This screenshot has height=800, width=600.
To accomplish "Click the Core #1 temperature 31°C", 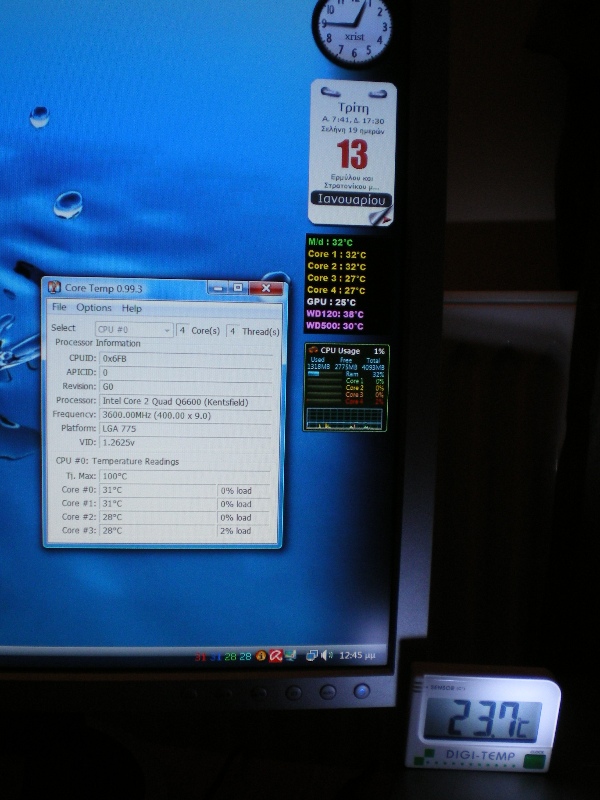I will (x=158, y=504).
